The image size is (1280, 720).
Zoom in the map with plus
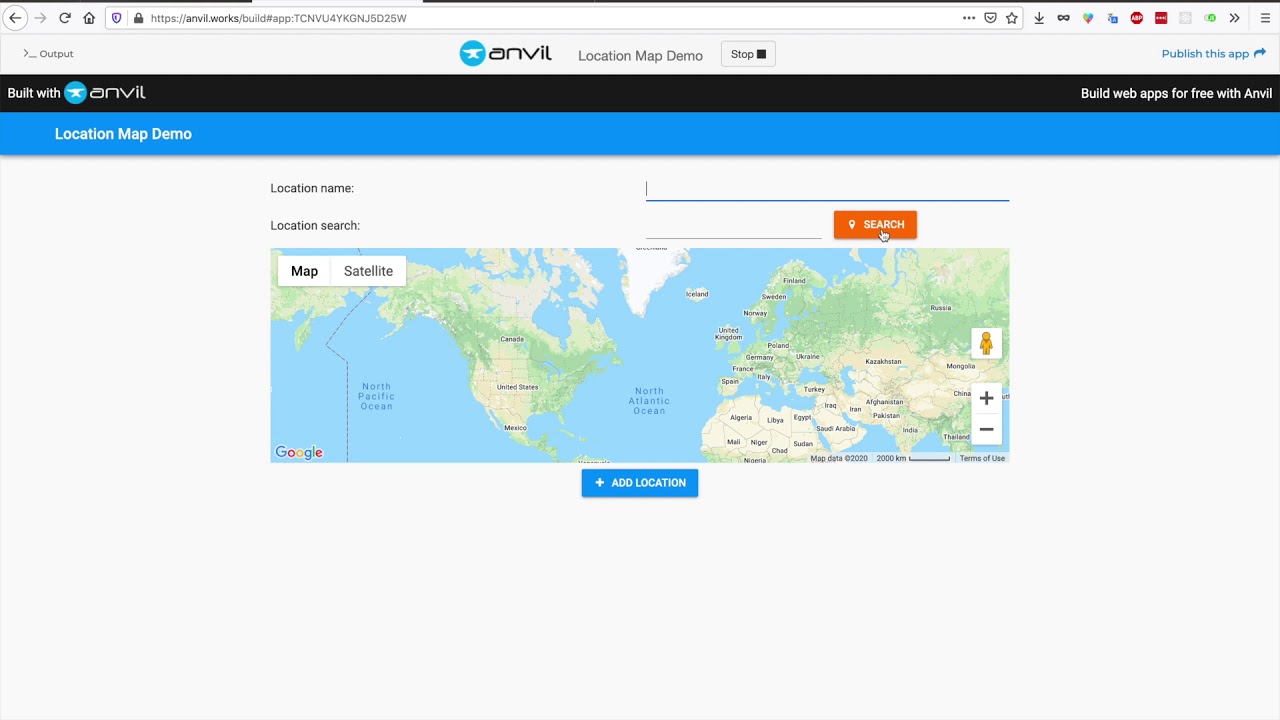pyautogui.click(x=986, y=398)
